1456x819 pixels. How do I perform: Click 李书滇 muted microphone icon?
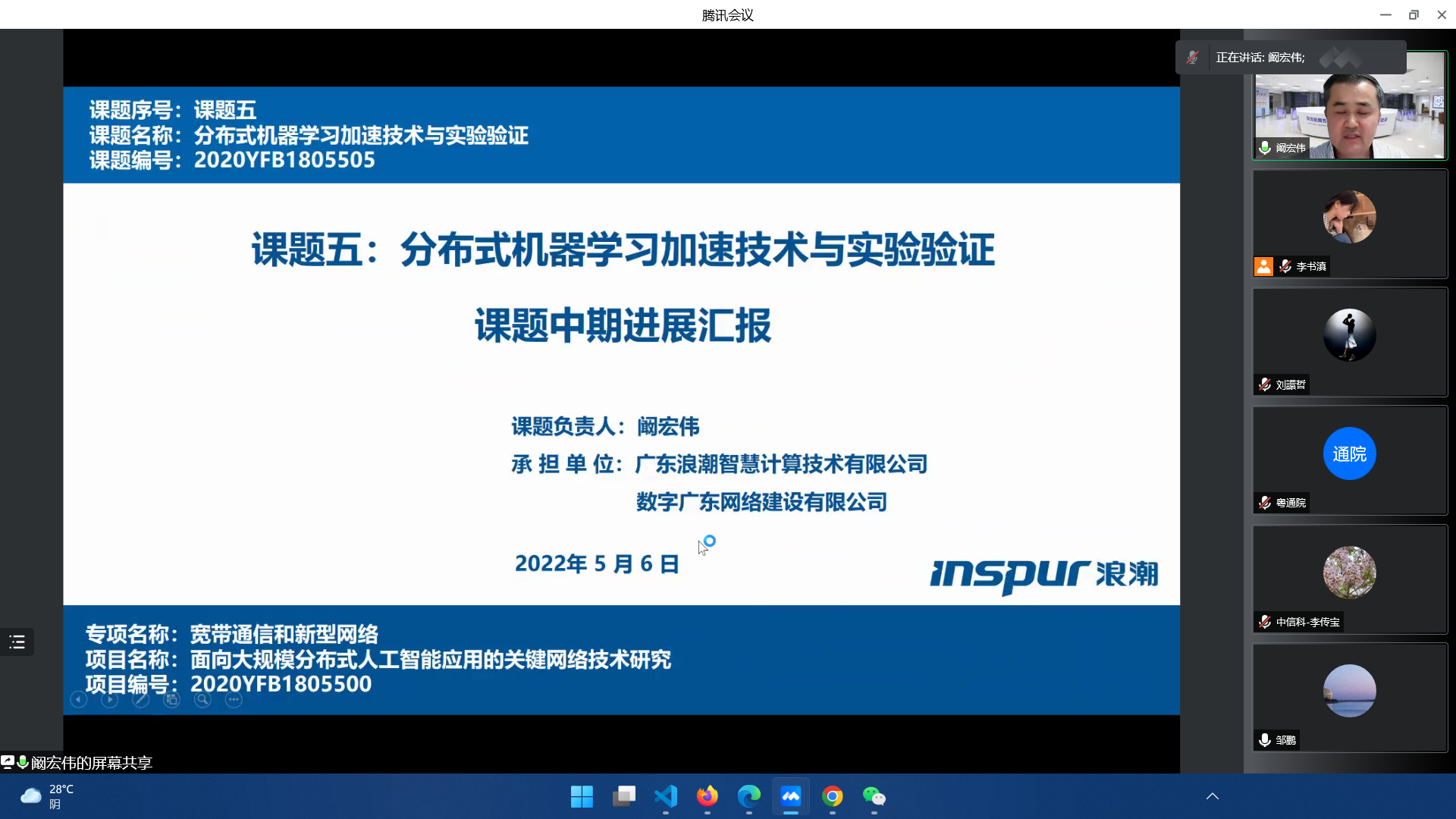1285,266
